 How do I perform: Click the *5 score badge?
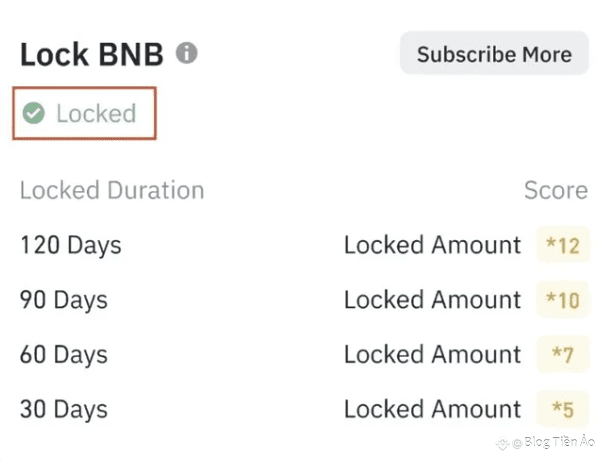coord(563,409)
